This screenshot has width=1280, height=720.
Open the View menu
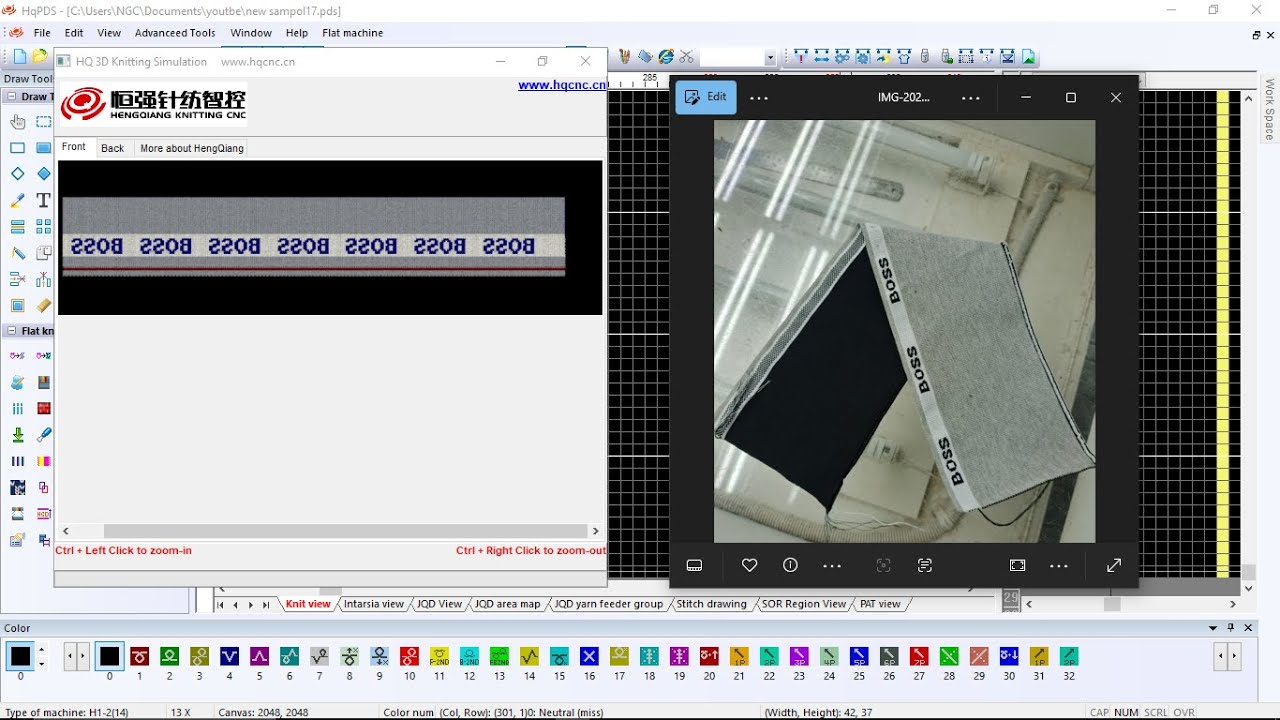click(109, 33)
